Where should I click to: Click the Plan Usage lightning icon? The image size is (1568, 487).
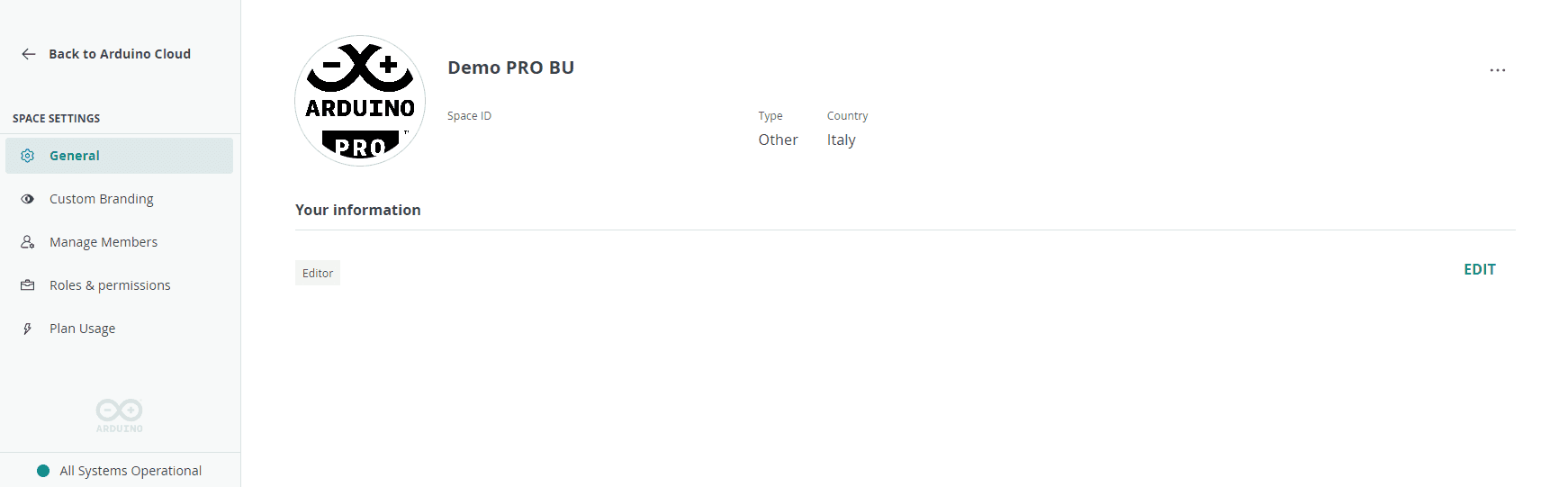(x=28, y=329)
